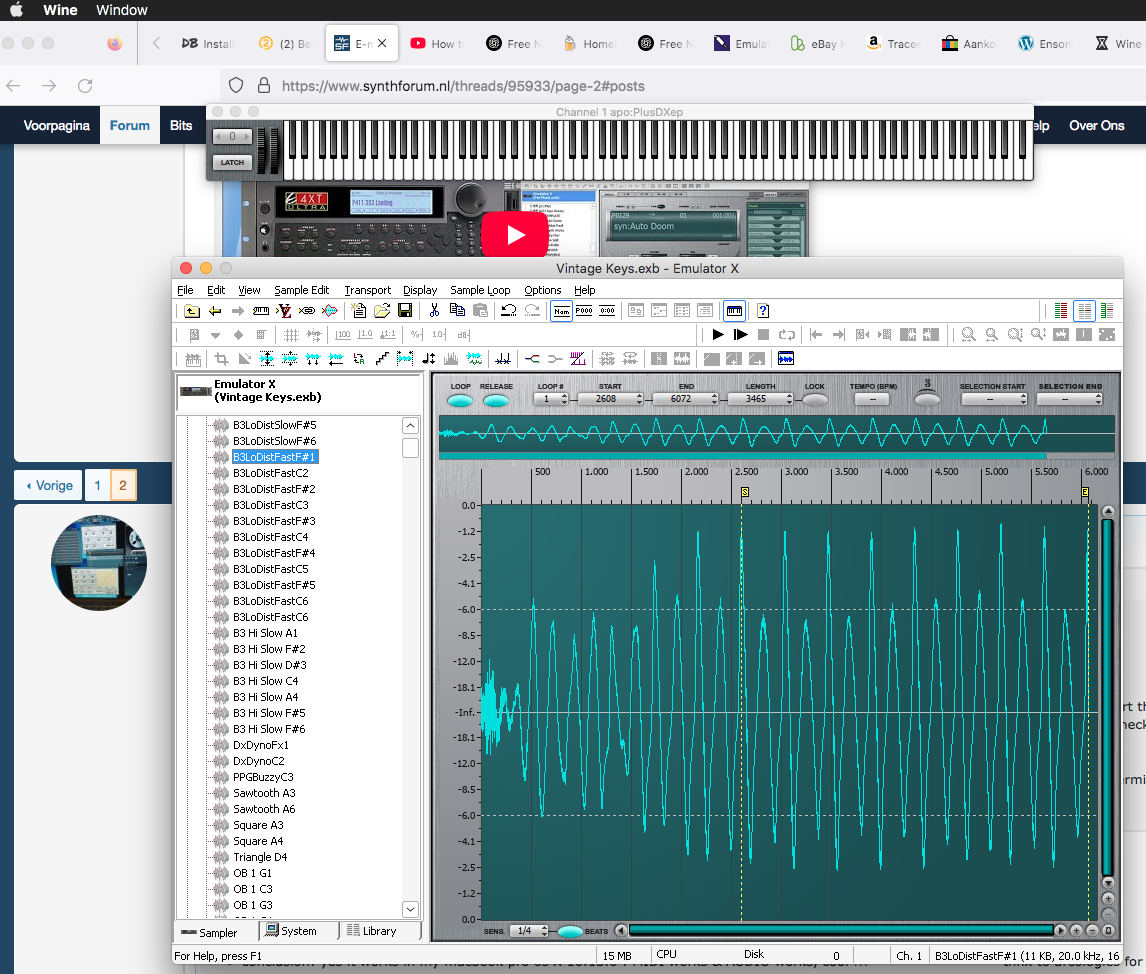Adjust the BEATS sensitivity slider knob

point(570,931)
